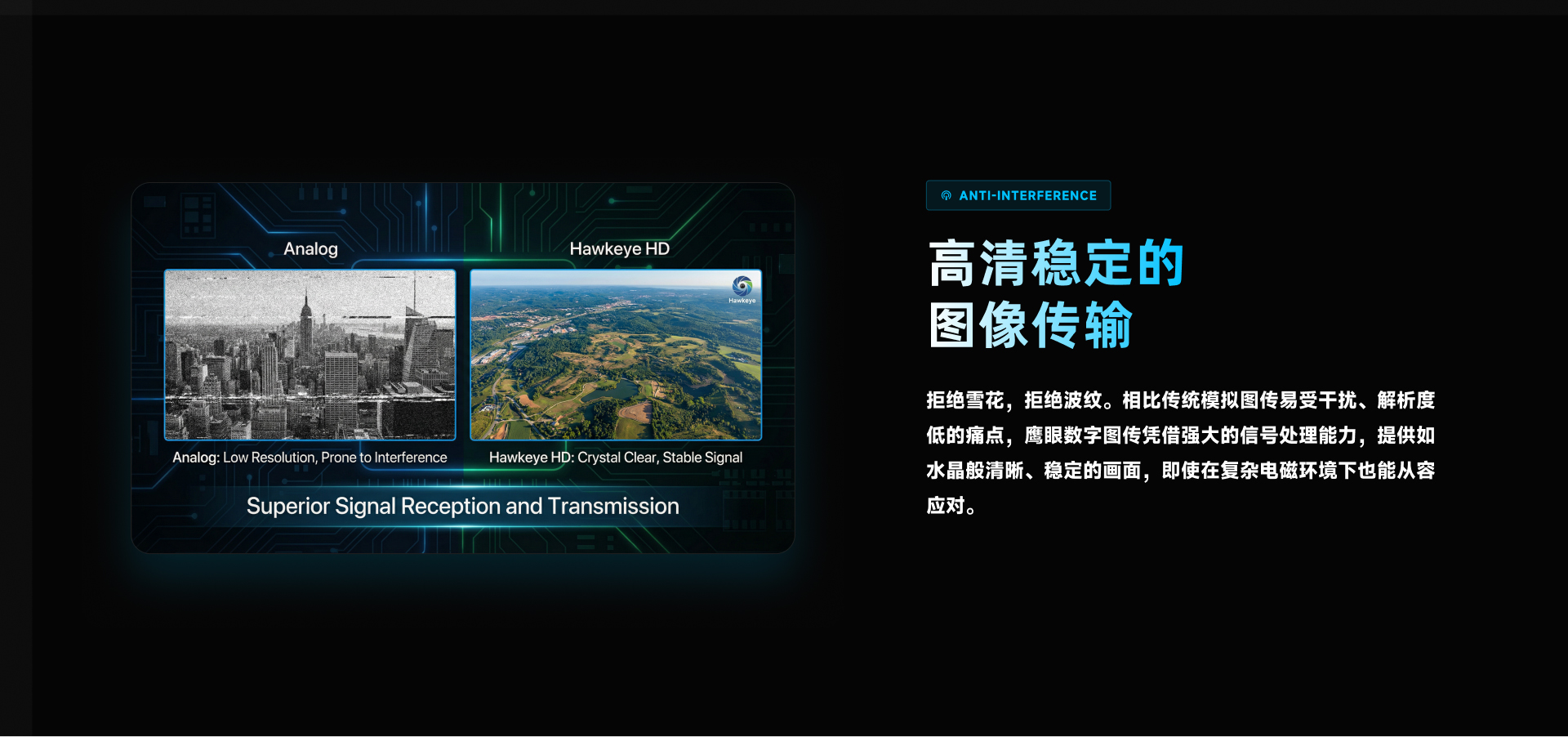
Task: Click the chip graphic in the card's top-left corner
Action: 197,215
